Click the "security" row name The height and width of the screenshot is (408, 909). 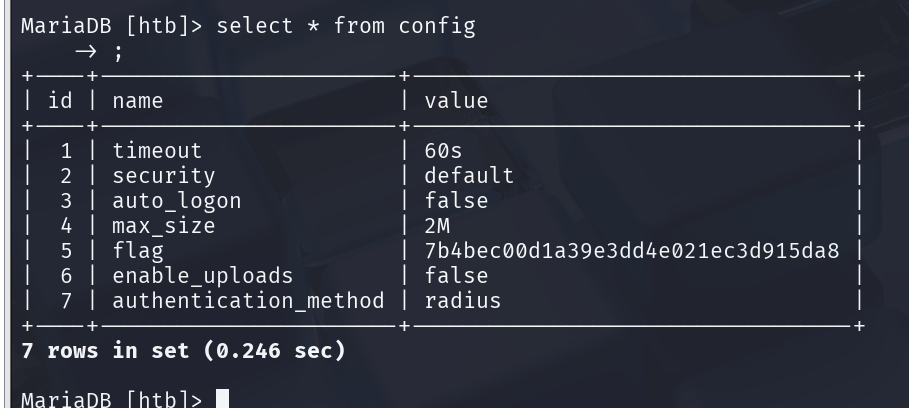pyautogui.click(x=163, y=176)
